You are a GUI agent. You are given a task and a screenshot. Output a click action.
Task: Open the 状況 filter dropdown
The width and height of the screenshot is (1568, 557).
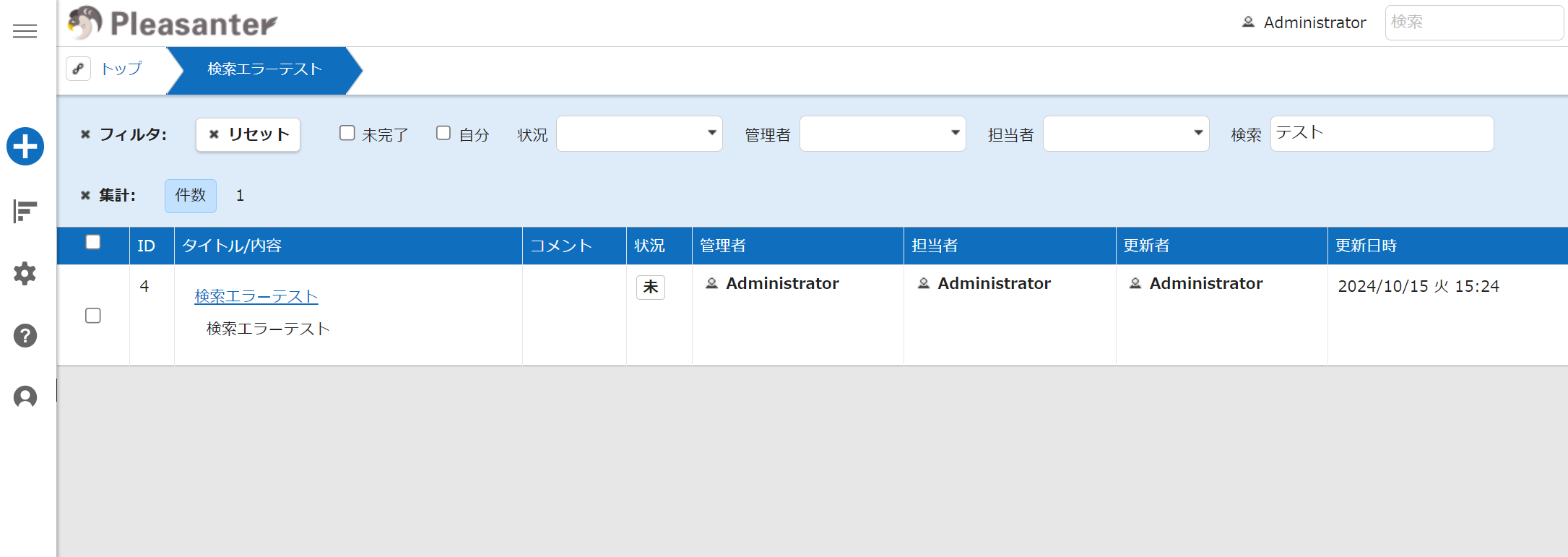click(639, 134)
